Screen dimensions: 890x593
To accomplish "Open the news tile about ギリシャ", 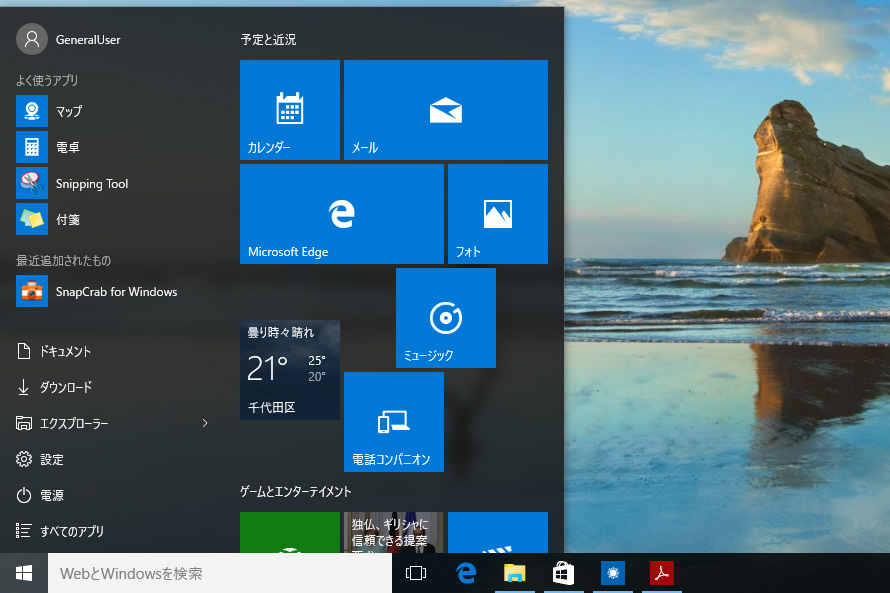I will click(x=394, y=532).
